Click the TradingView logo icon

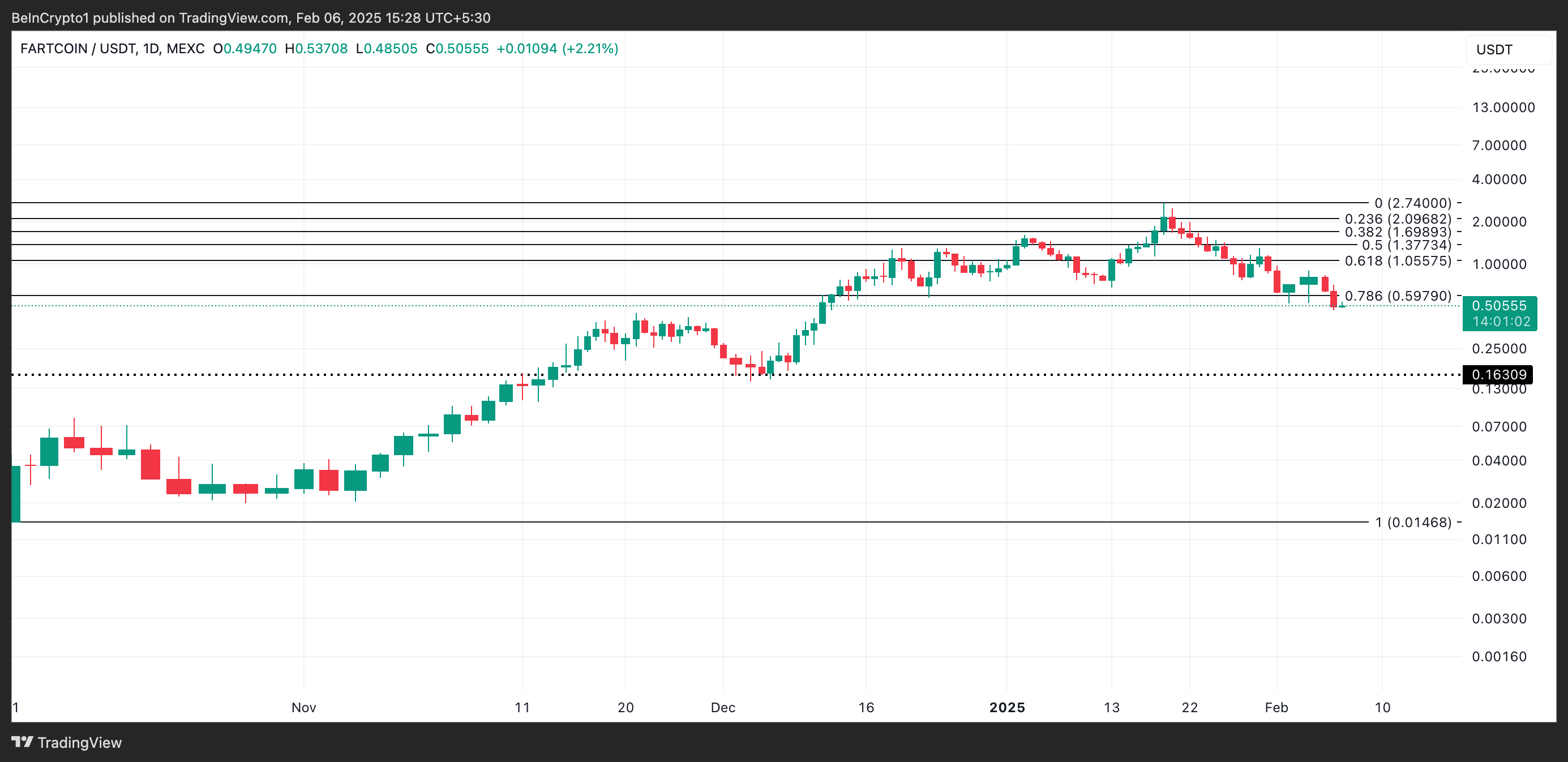point(23,742)
